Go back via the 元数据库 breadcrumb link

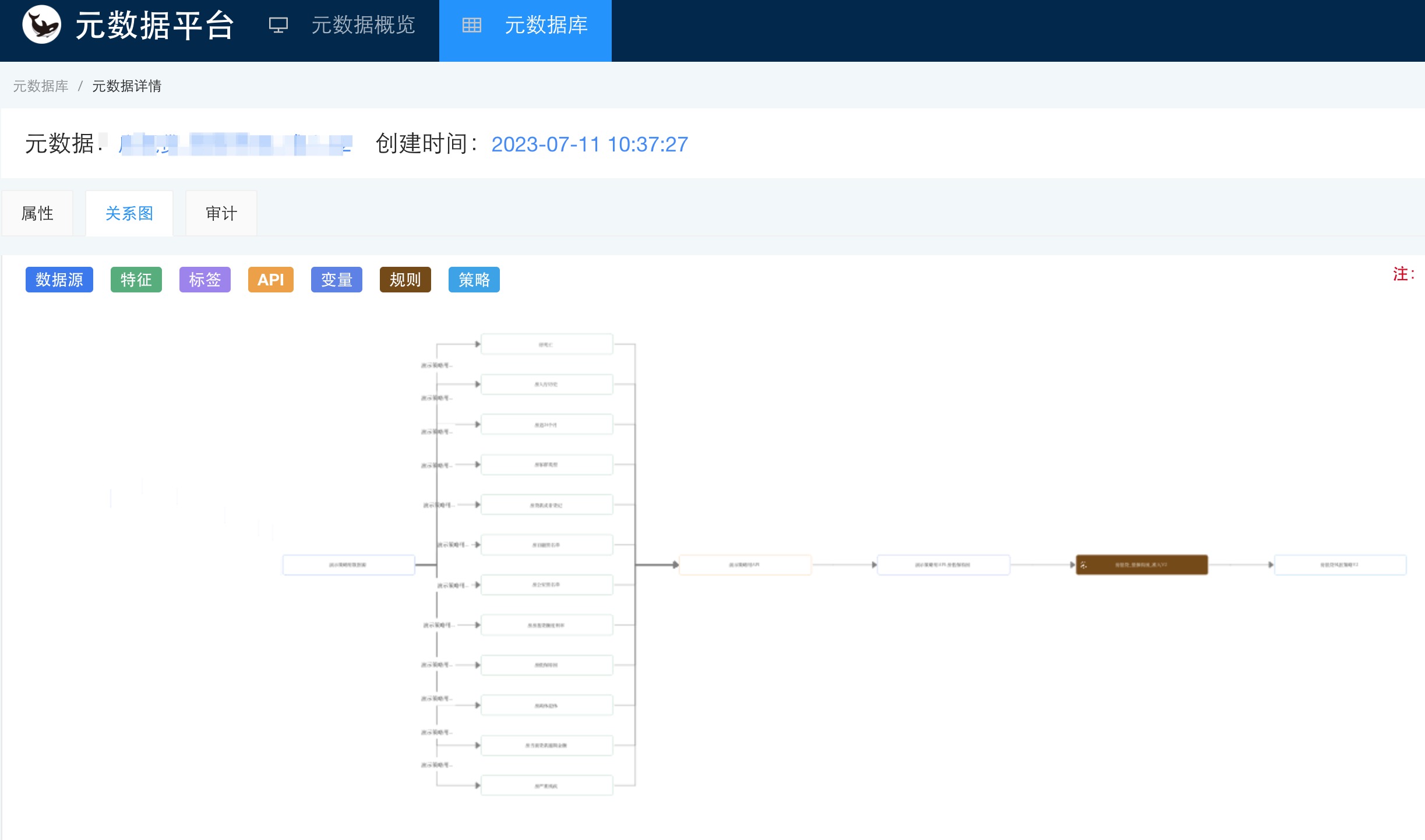(41, 86)
